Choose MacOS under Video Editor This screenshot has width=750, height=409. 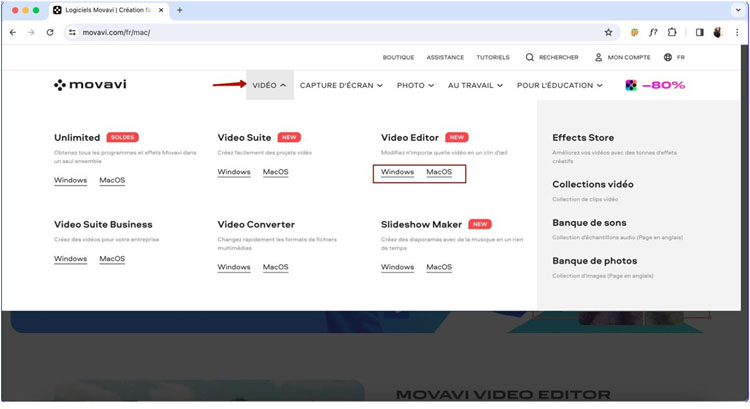tap(439, 172)
